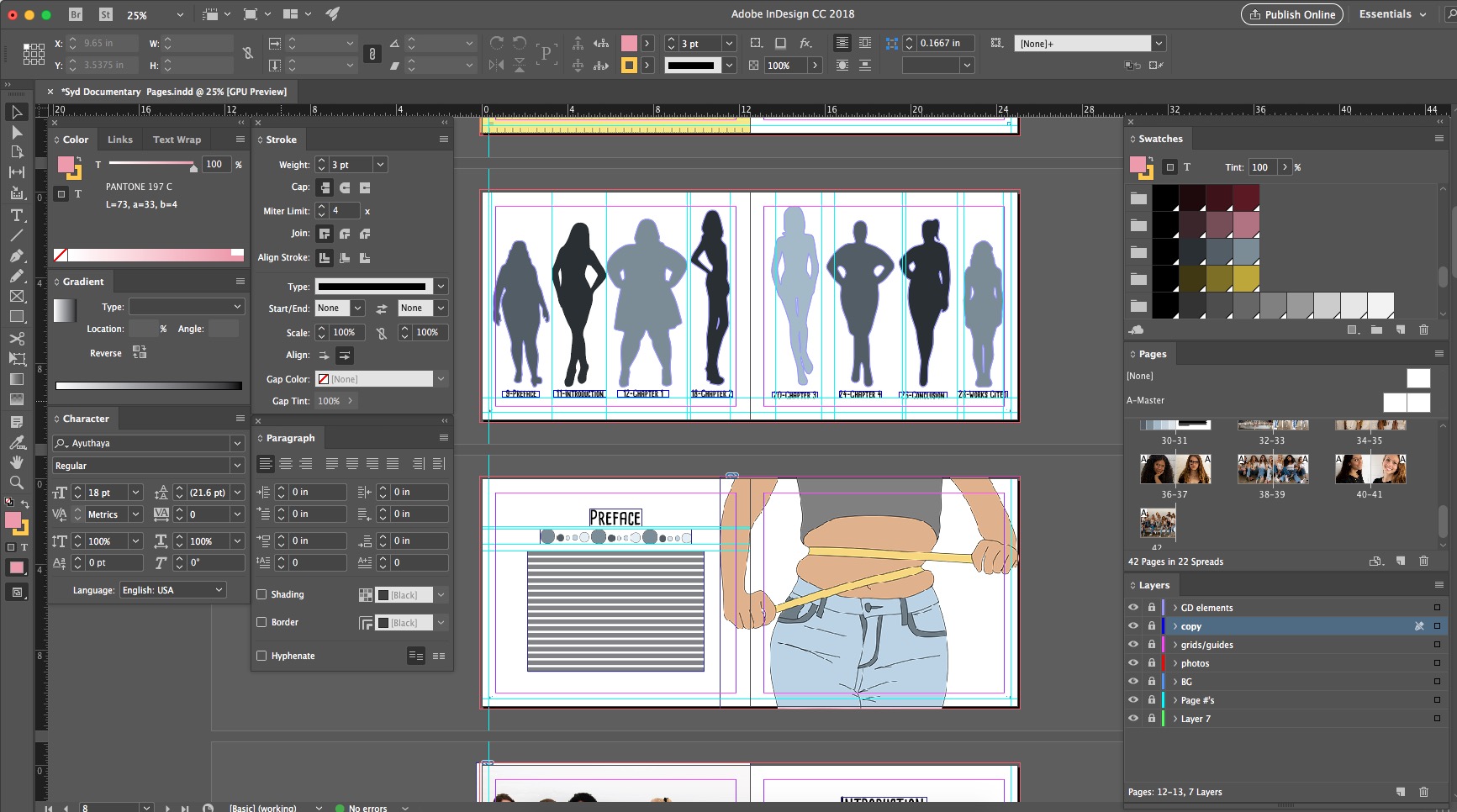Image resolution: width=1457 pixels, height=812 pixels.
Task: Select the Type tool in toolbar
Action: coord(17,214)
